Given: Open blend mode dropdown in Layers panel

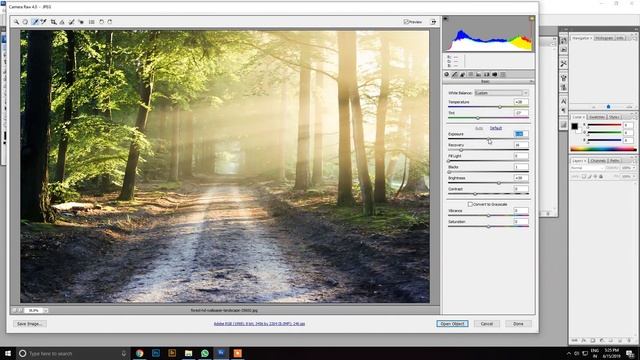Looking at the screenshot, I should tap(587, 168).
